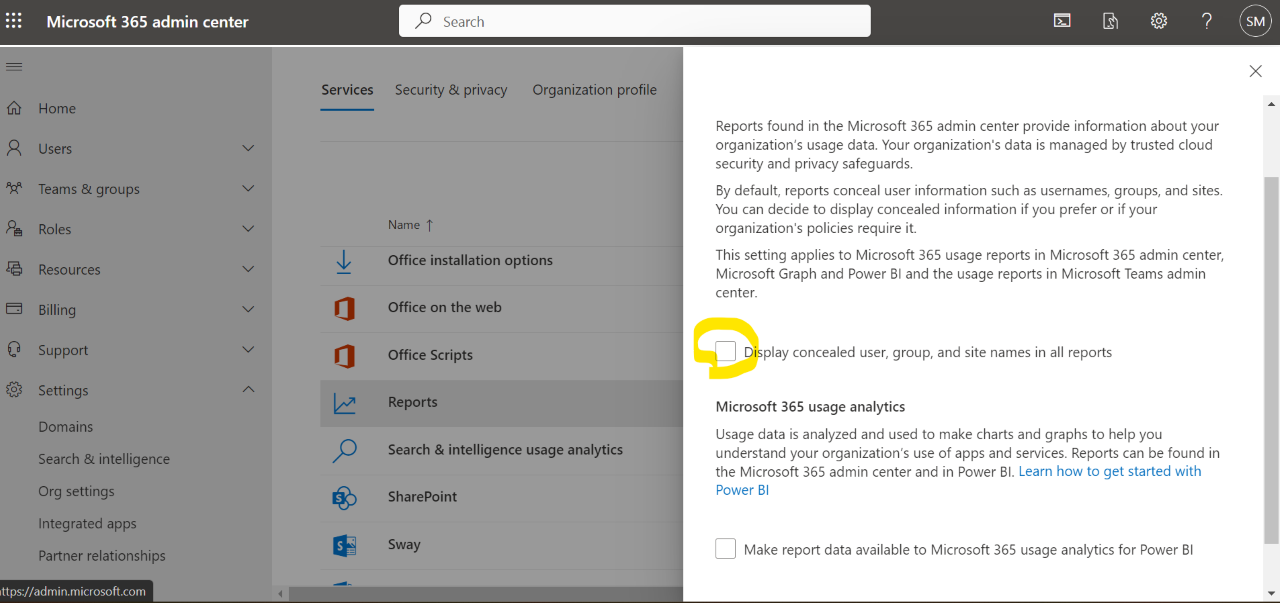Open Domains under Settings
Viewport: 1280px width, 603px height.
66,426
